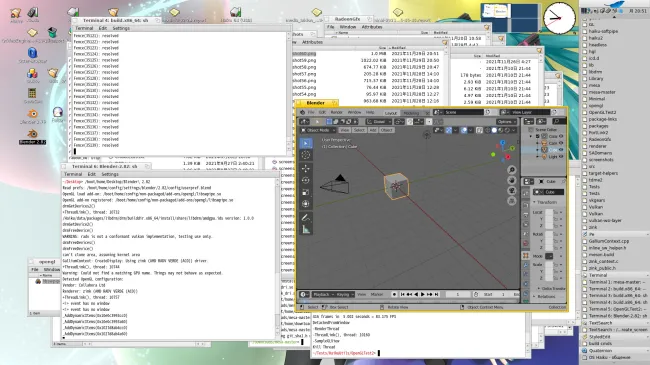Pick the Scale tool in viewport toolbar
The image size is (650, 365).
tap(306, 192)
